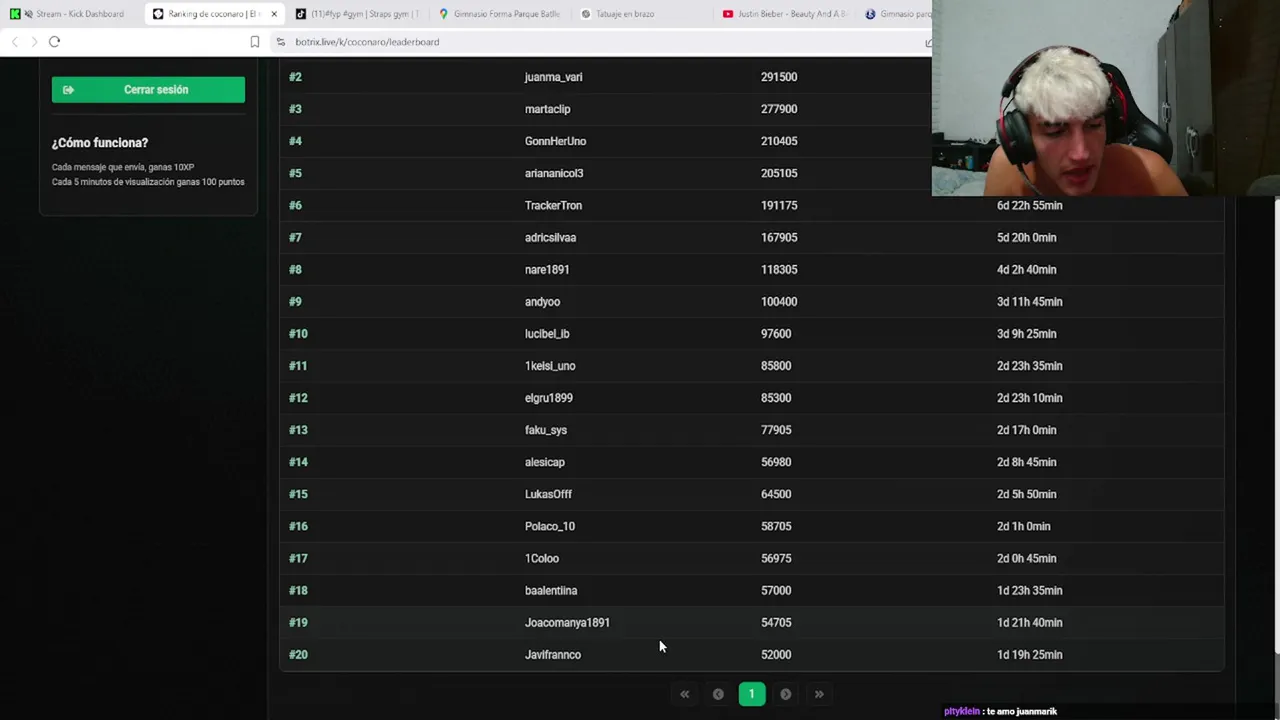Screen dimensions: 1280x720
Task: Click the bookmark icon in address bar
Action: [x=255, y=42]
